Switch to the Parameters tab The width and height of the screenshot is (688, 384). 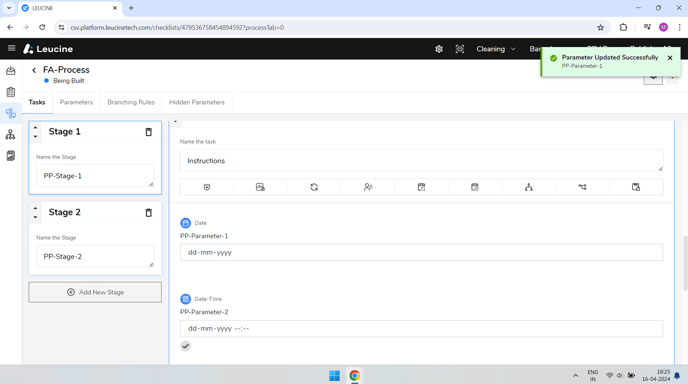point(76,102)
